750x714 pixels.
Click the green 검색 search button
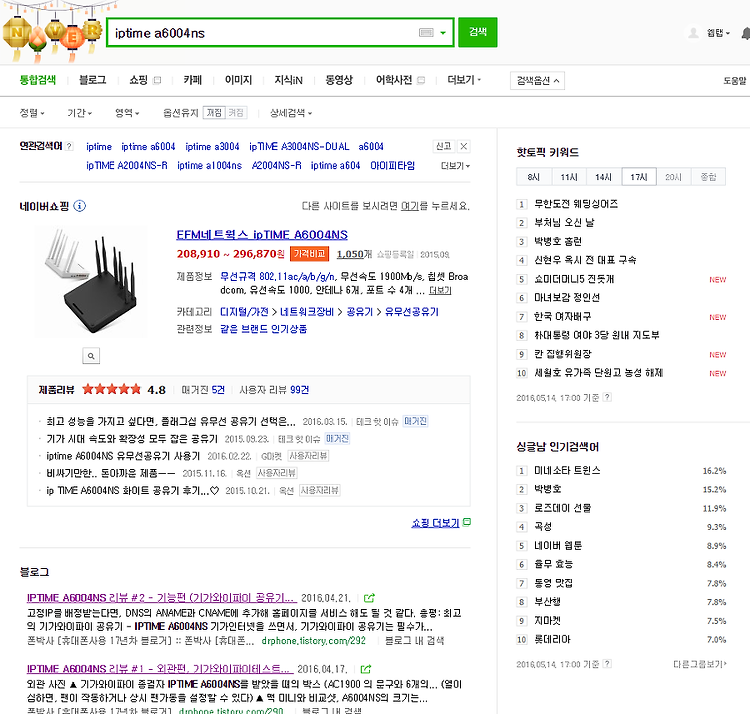point(477,32)
